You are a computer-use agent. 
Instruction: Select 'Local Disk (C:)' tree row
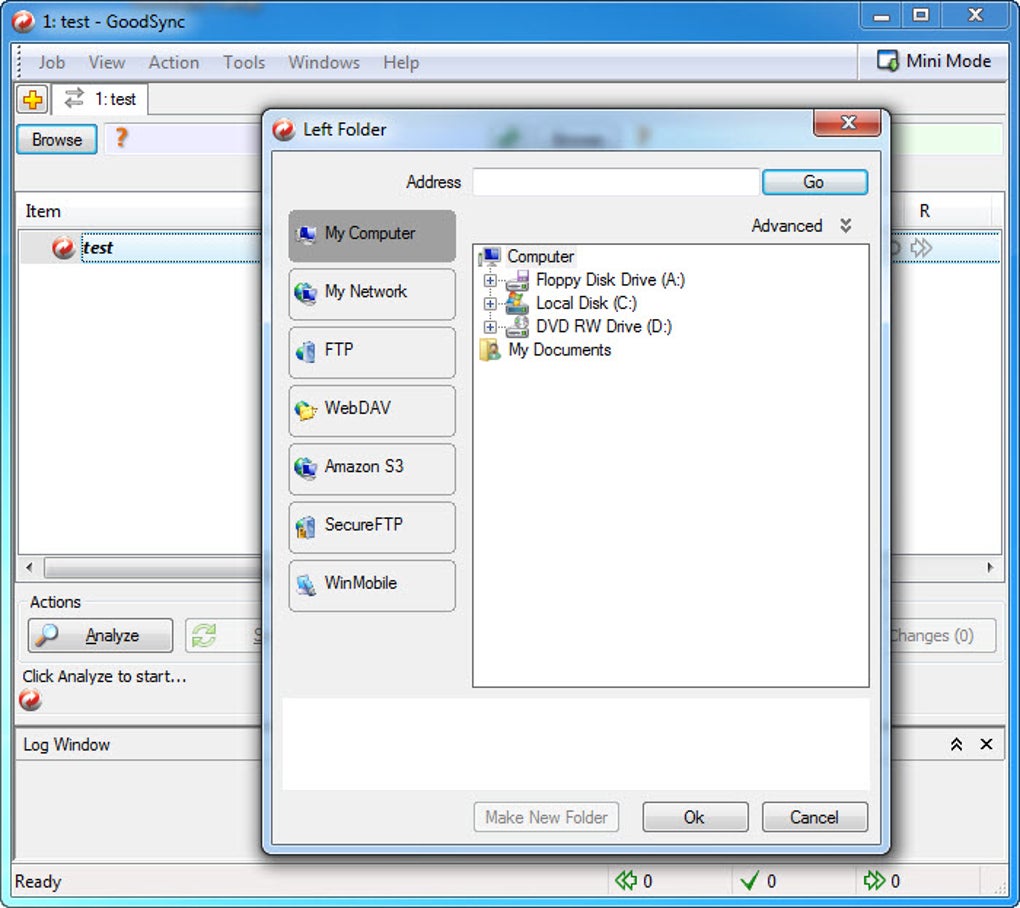point(586,304)
